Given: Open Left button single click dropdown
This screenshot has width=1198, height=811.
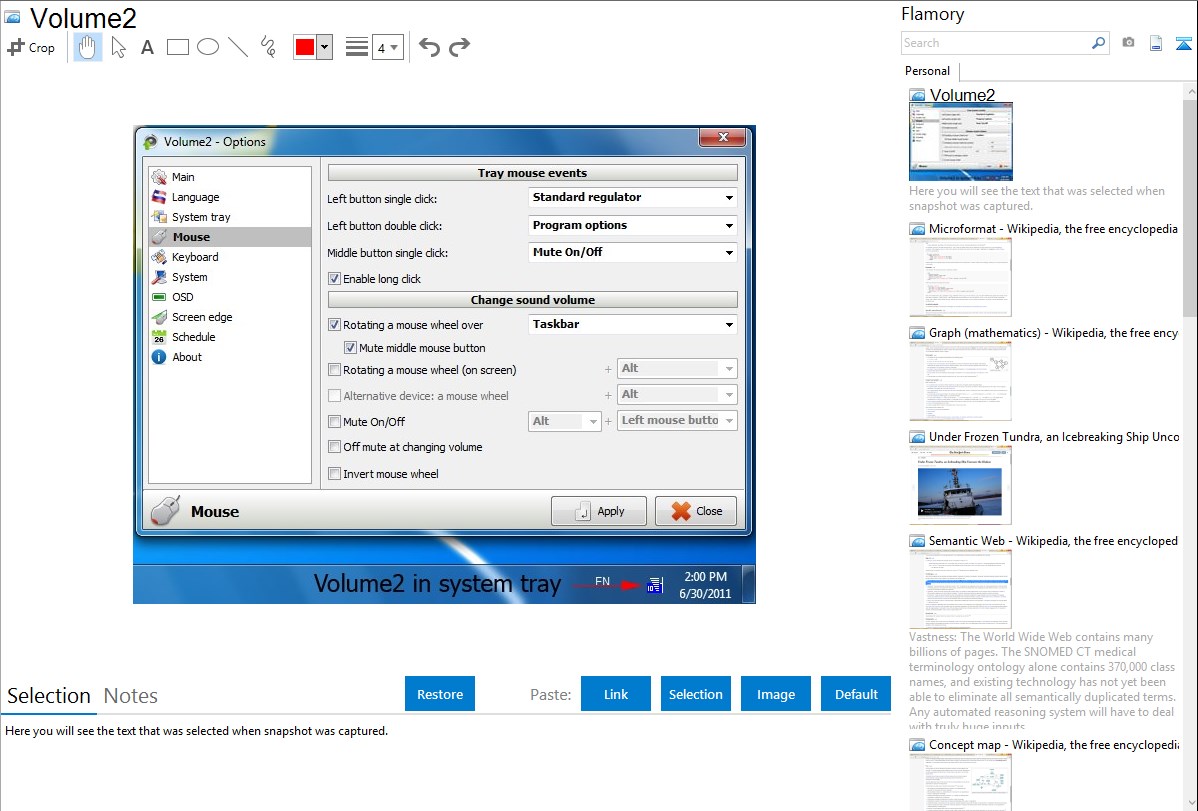Looking at the screenshot, I should point(633,197).
